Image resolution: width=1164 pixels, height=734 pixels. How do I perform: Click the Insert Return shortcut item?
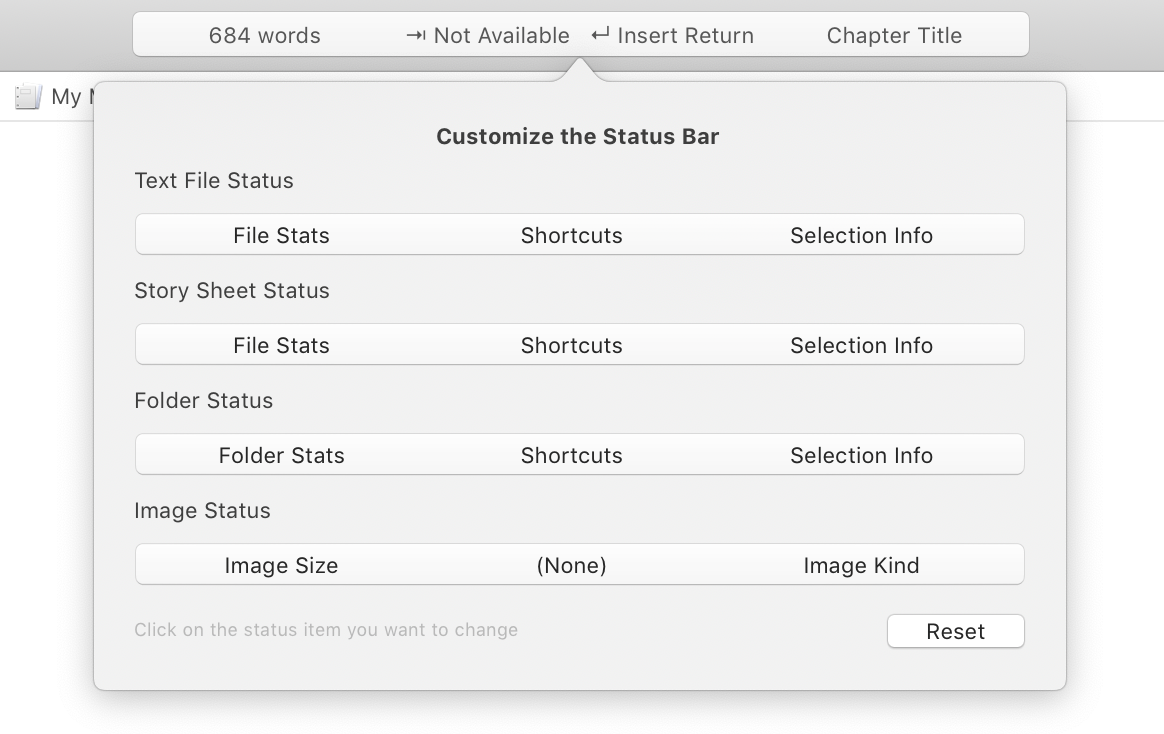click(673, 36)
